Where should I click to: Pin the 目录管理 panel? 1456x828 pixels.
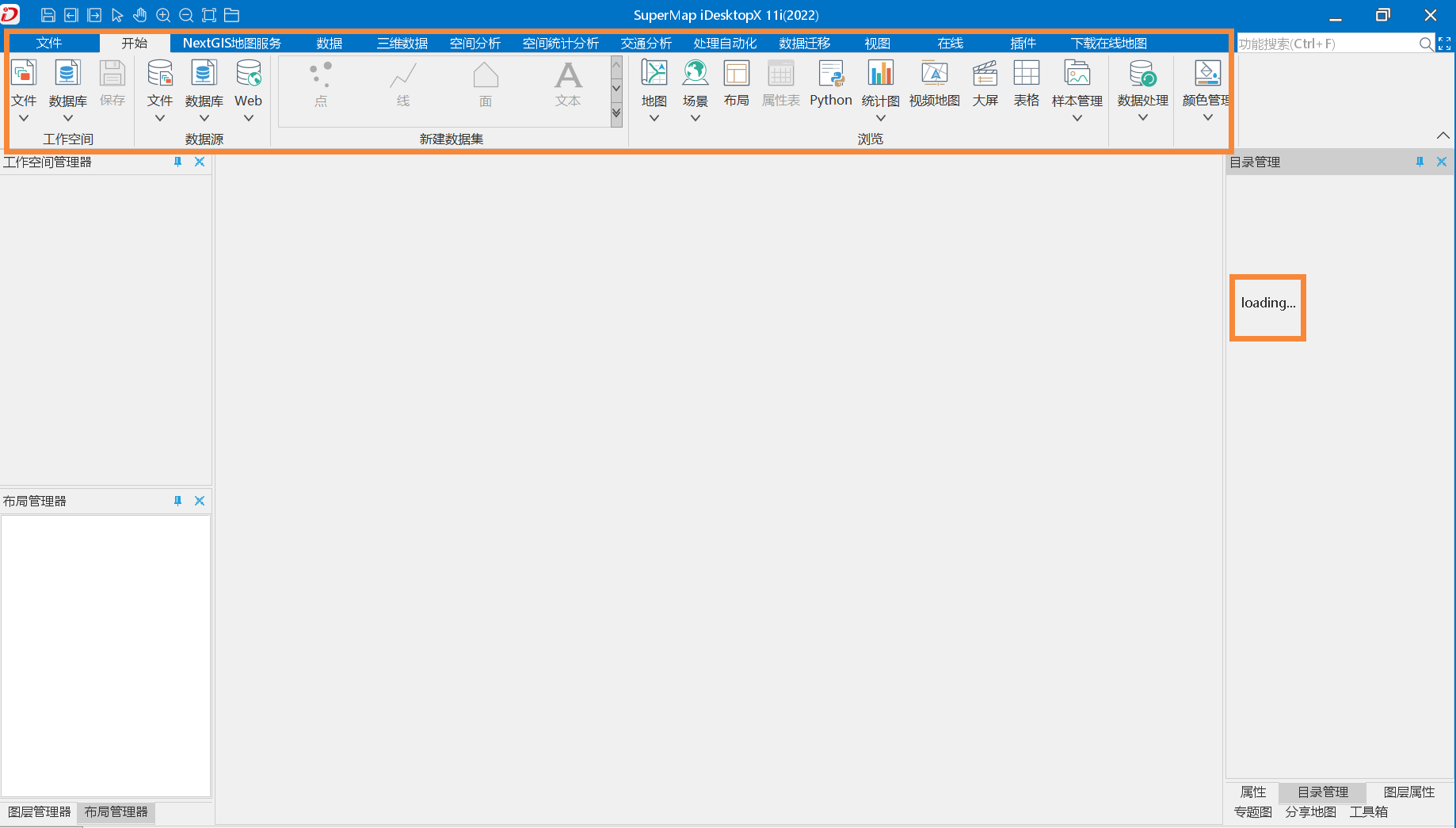[1420, 162]
